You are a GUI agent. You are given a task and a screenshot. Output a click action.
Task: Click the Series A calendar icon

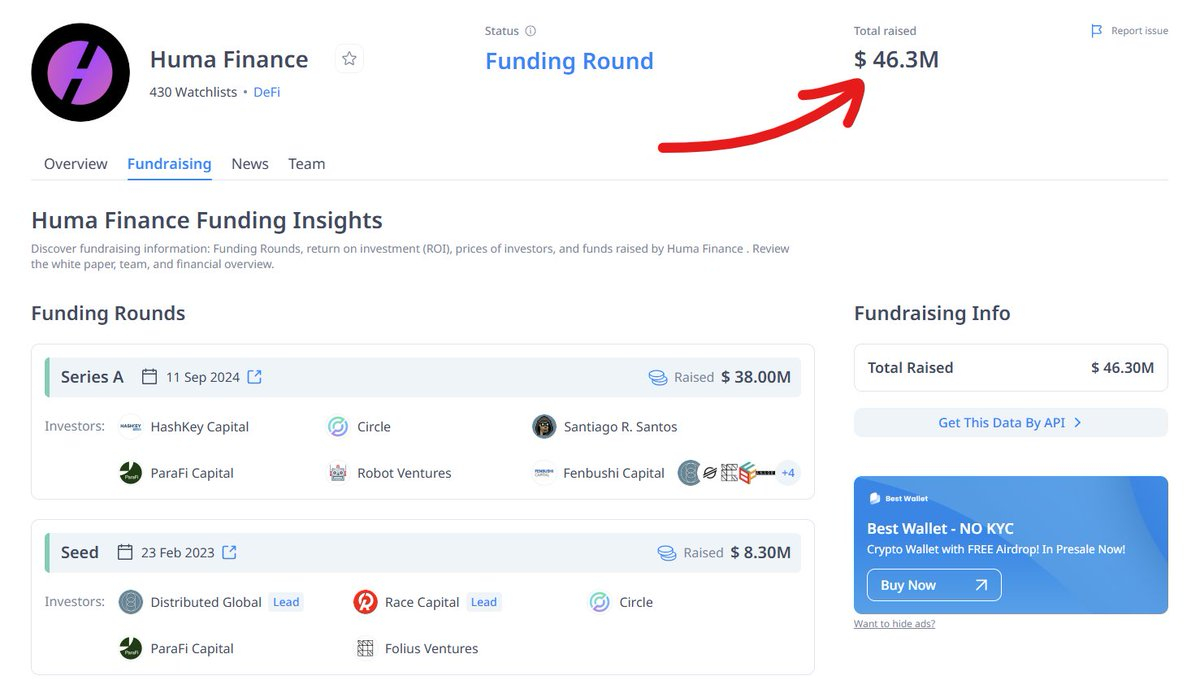point(150,377)
